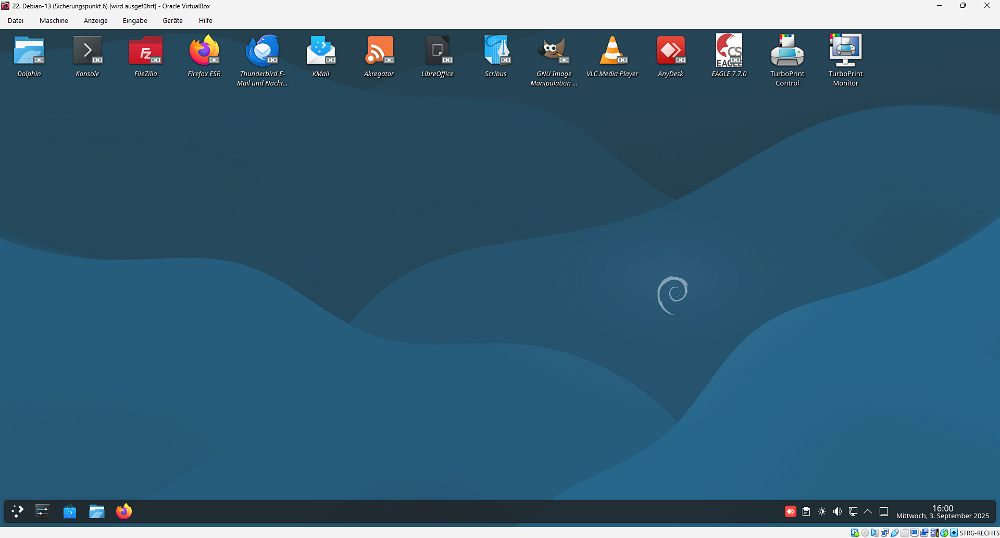Open Akregator feed reader icon
1000x538 pixels.
(379, 51)
